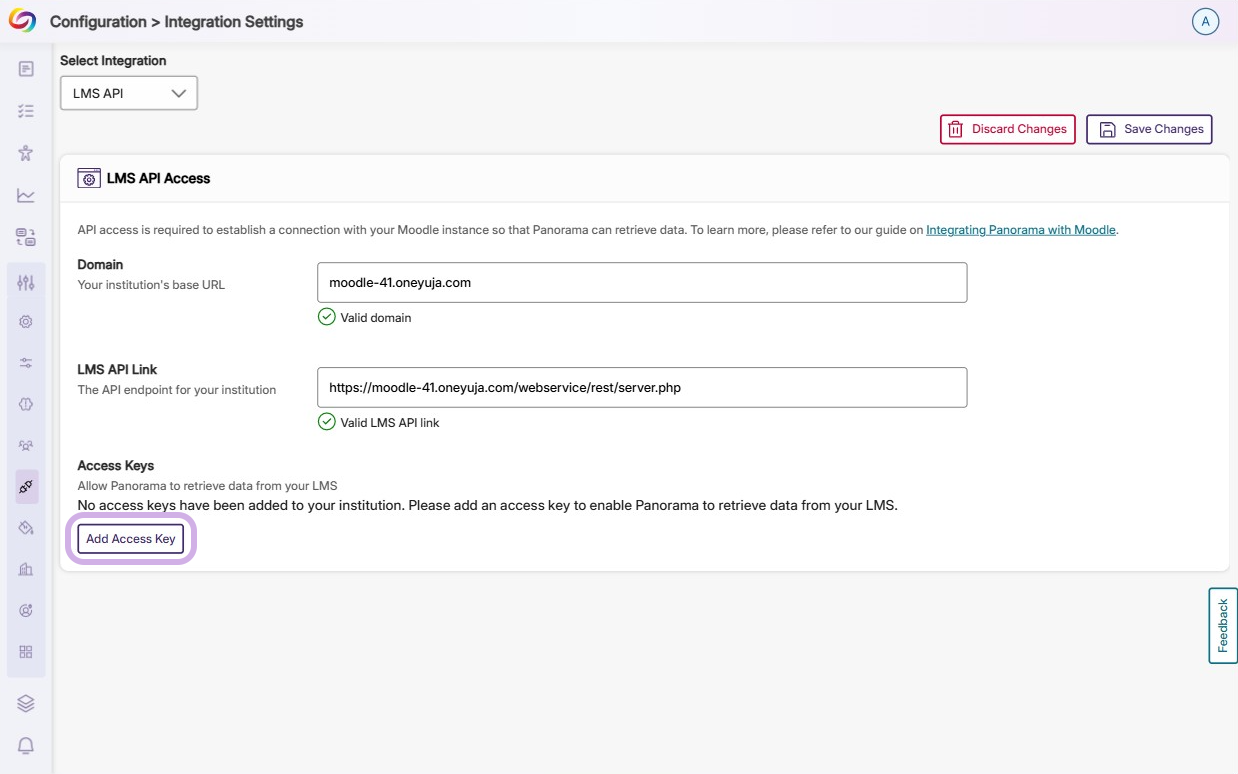This screenshot has height=774, width=1238.
Task: Open the code brackets sidebar icon
Action: click(x=26, y=404)
